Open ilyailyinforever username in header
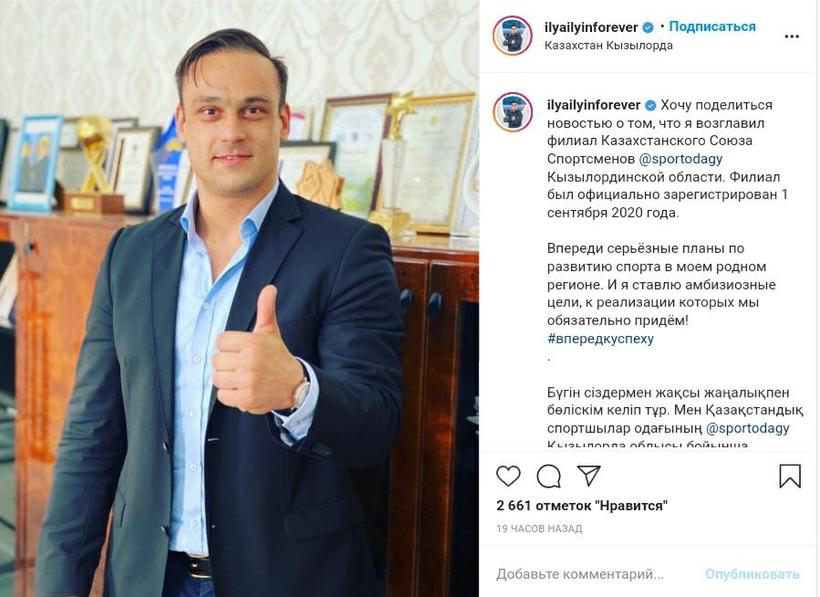This screenshot has height=597, width=820. click(591, 27)
